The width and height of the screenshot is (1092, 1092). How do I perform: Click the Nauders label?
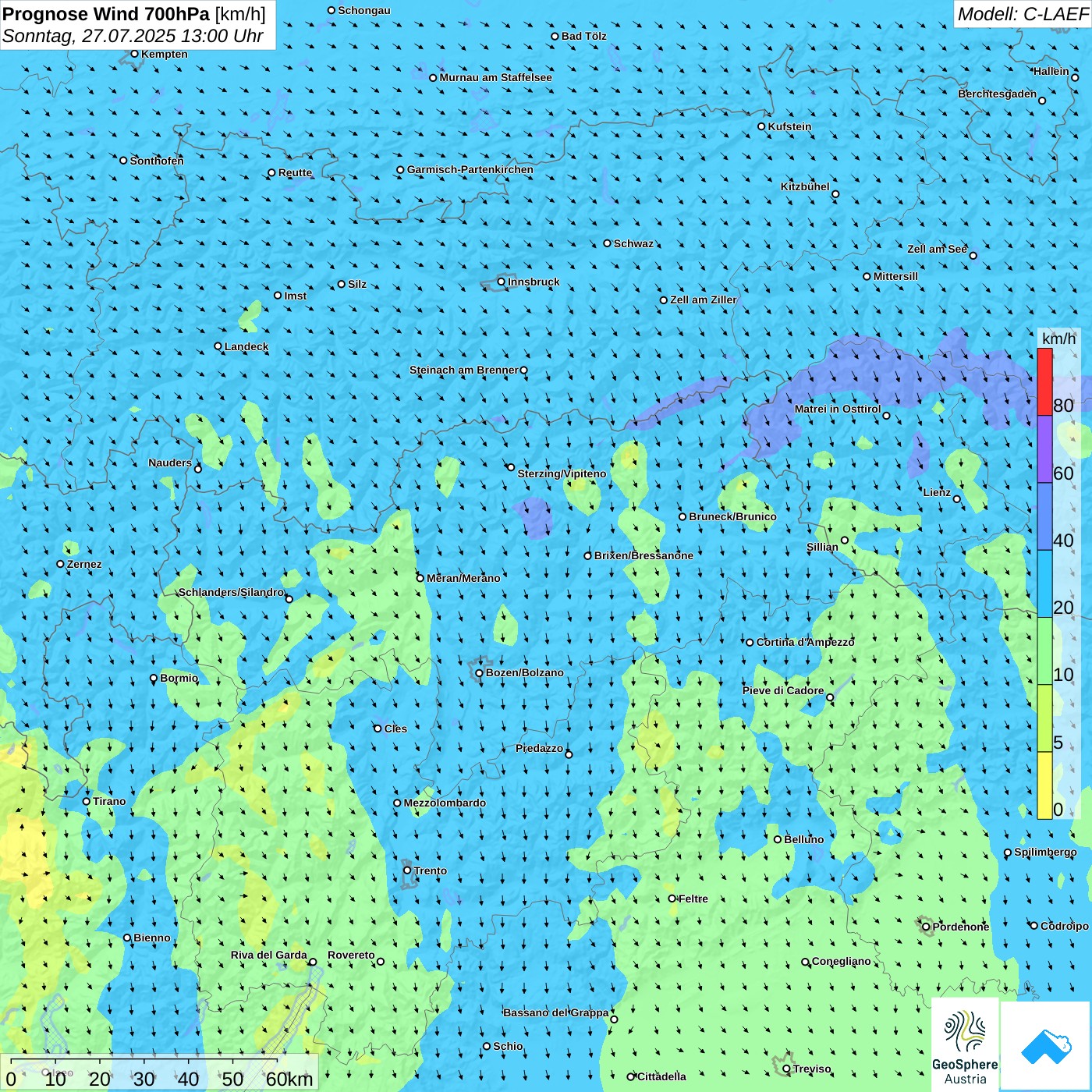[x=170, y=463]
